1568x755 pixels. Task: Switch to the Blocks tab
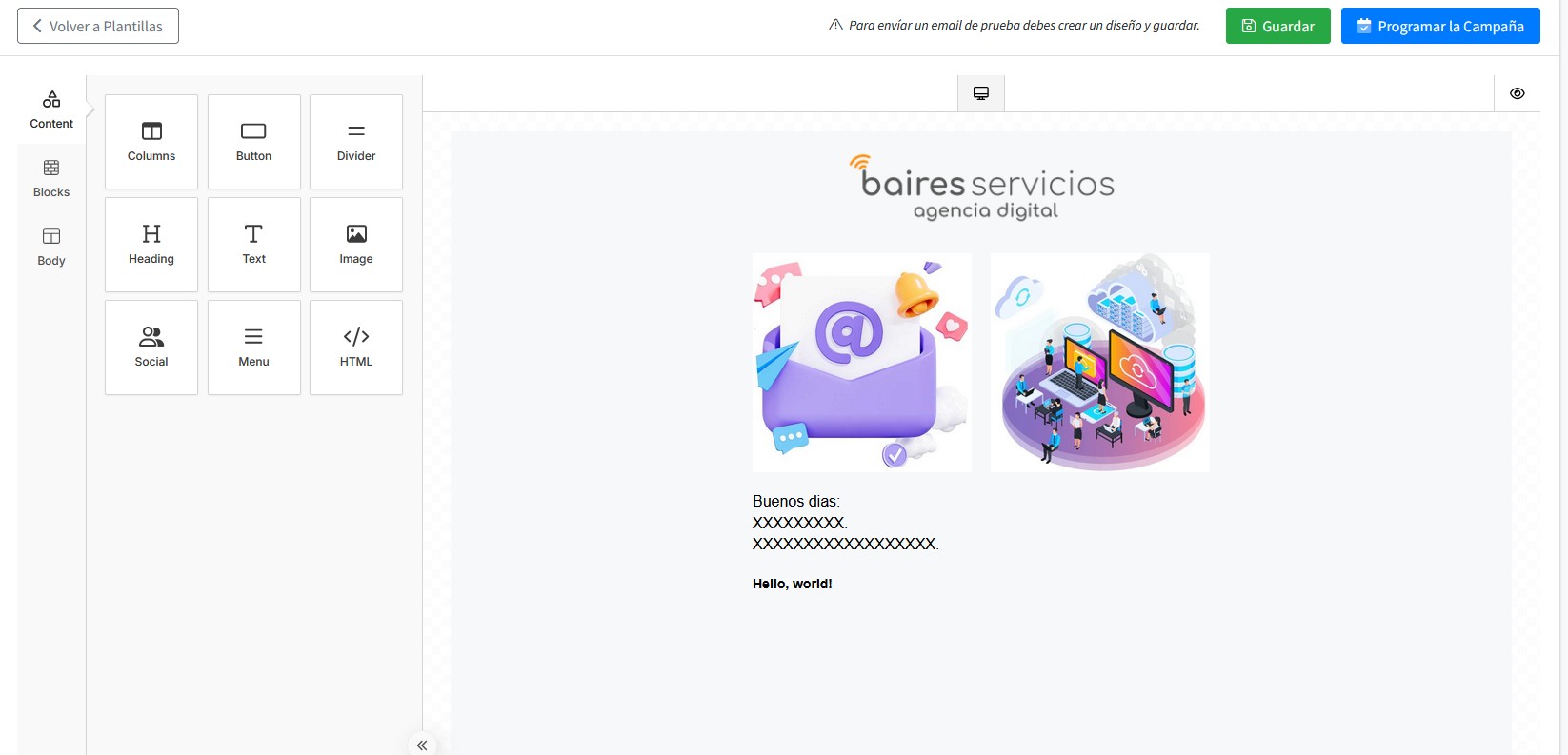coord(51,178)
